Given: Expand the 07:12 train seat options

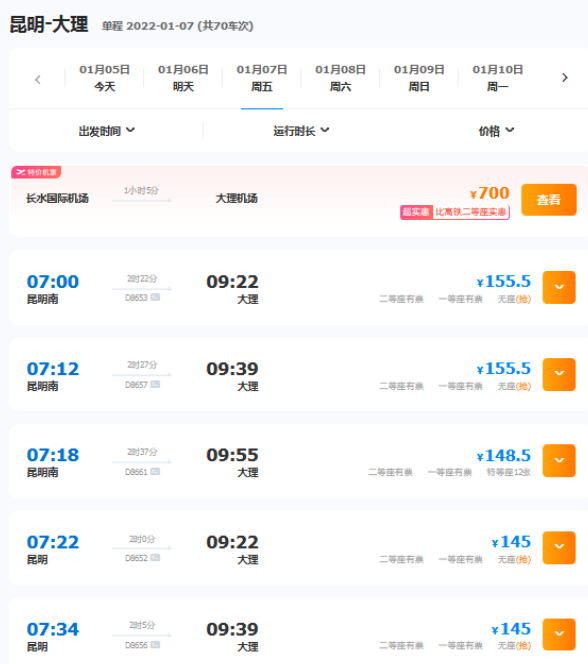Looking at the screenshot, I should [559, 374].
